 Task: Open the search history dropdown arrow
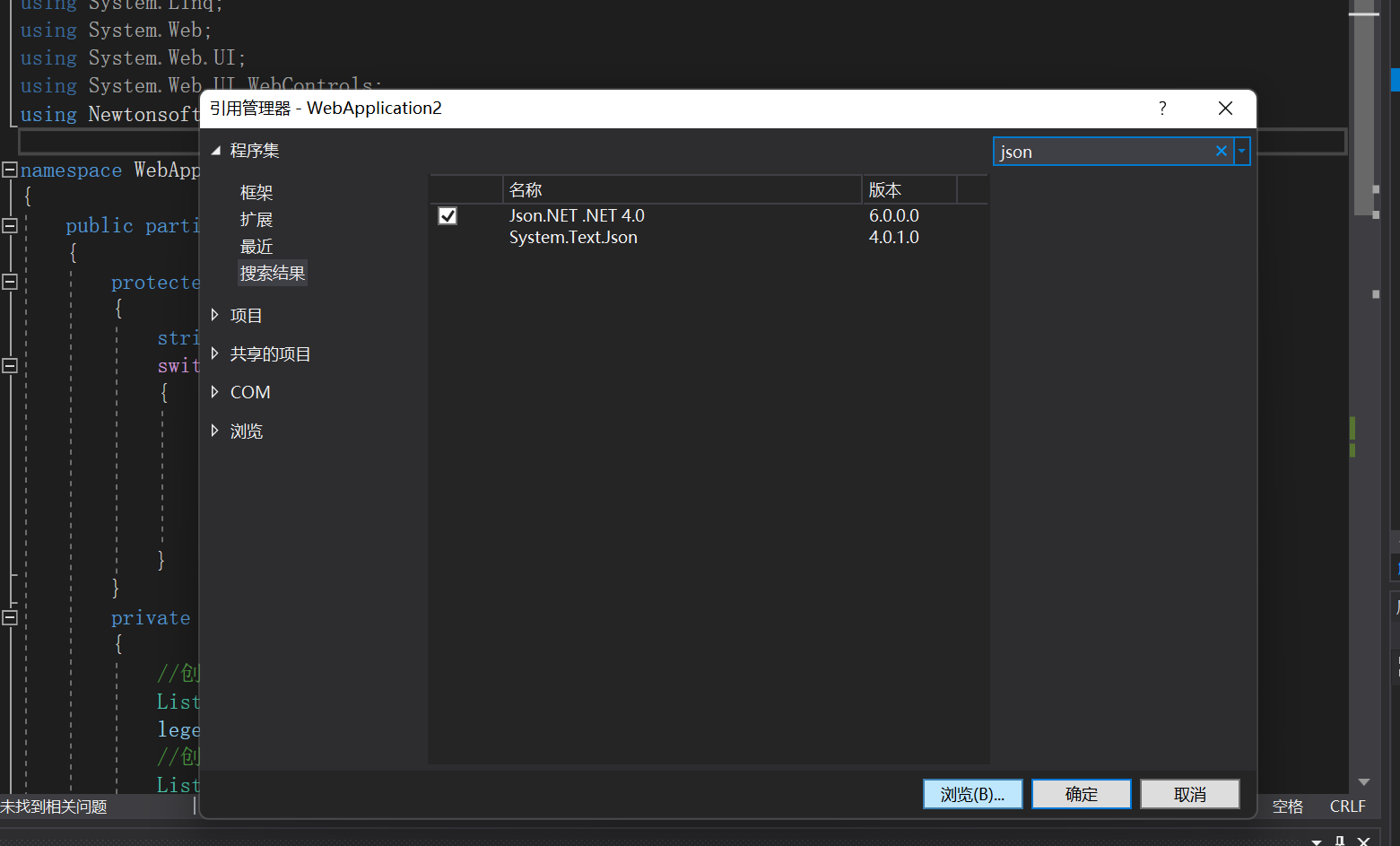[x=1240, y=151]
